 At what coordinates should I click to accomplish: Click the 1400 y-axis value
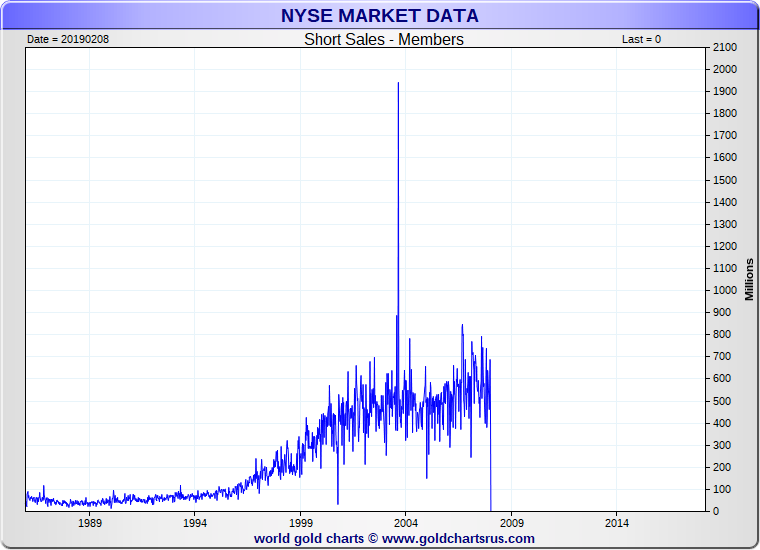point(725,202)
